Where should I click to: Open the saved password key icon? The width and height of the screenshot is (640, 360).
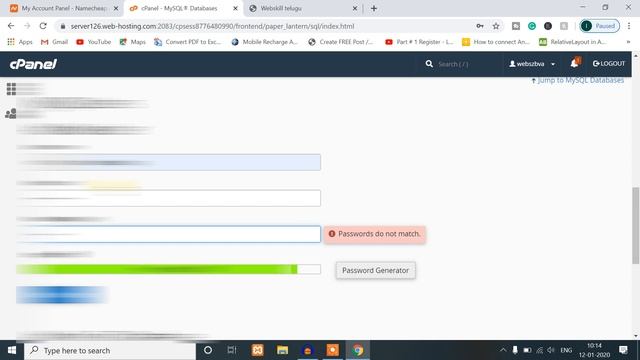coord(480,26)
